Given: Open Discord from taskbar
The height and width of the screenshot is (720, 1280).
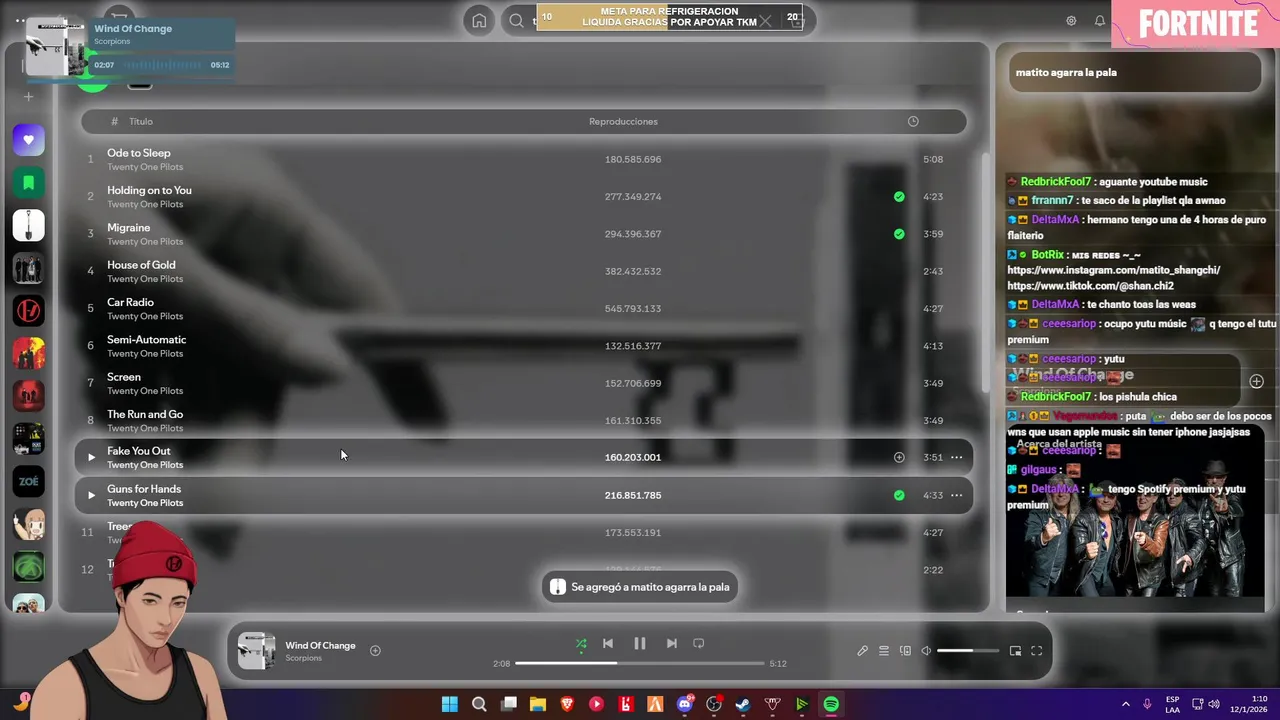Looking at the screenshot, I should pos(685,704).
